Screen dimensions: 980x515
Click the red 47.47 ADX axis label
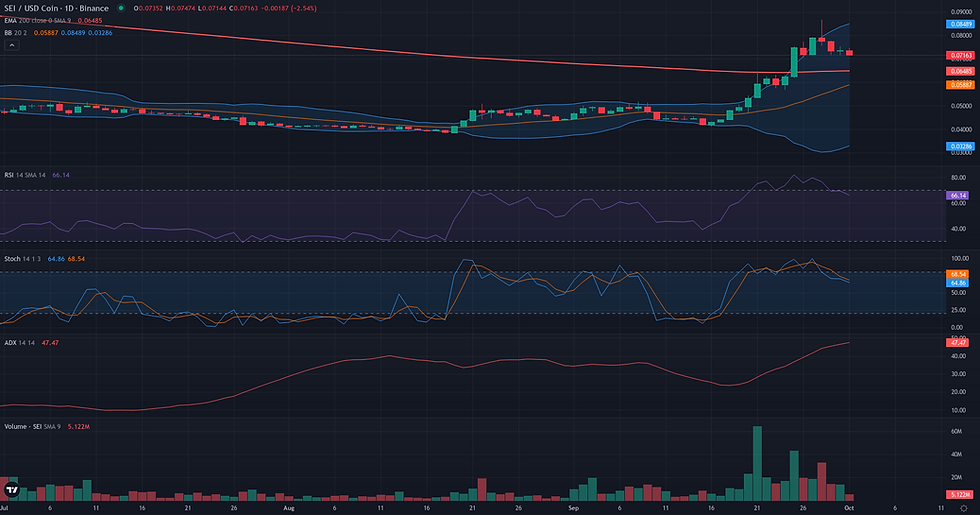pyautogui.click(x=958, y=342)
